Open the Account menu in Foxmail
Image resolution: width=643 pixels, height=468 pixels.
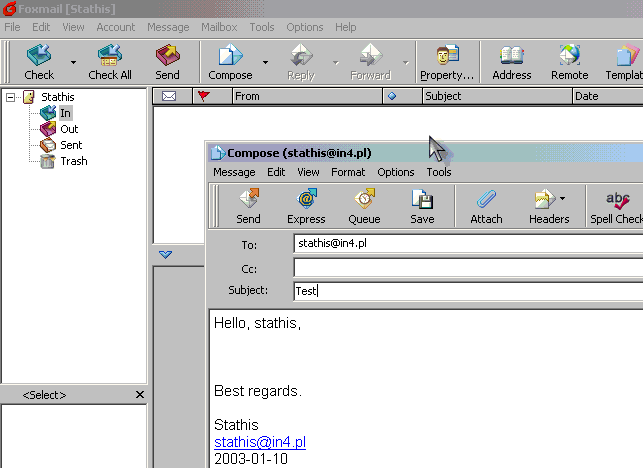coord(116,27)
